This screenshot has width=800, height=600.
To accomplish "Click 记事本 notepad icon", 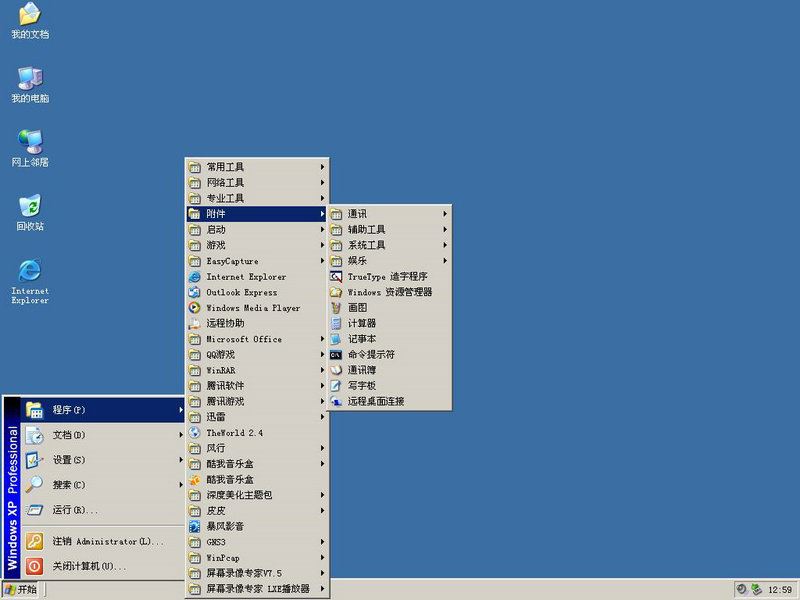I will (336, 339).
